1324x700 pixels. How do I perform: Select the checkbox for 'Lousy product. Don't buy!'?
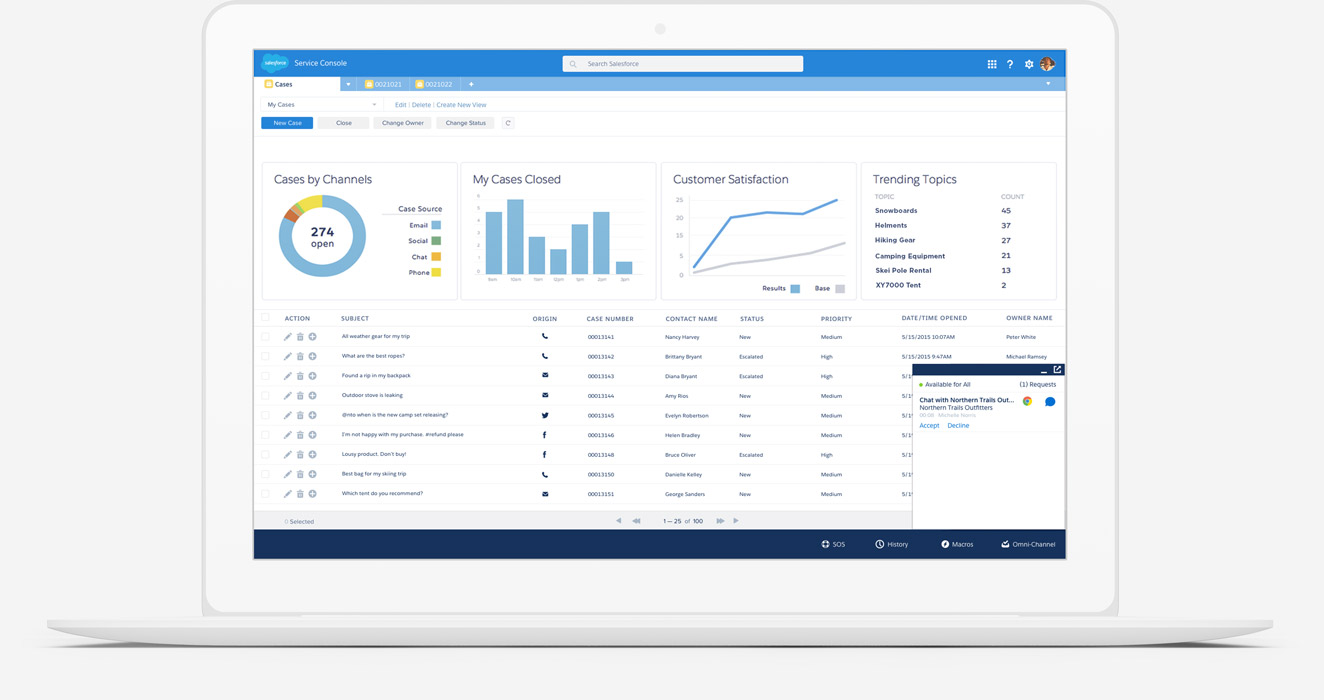266,455
